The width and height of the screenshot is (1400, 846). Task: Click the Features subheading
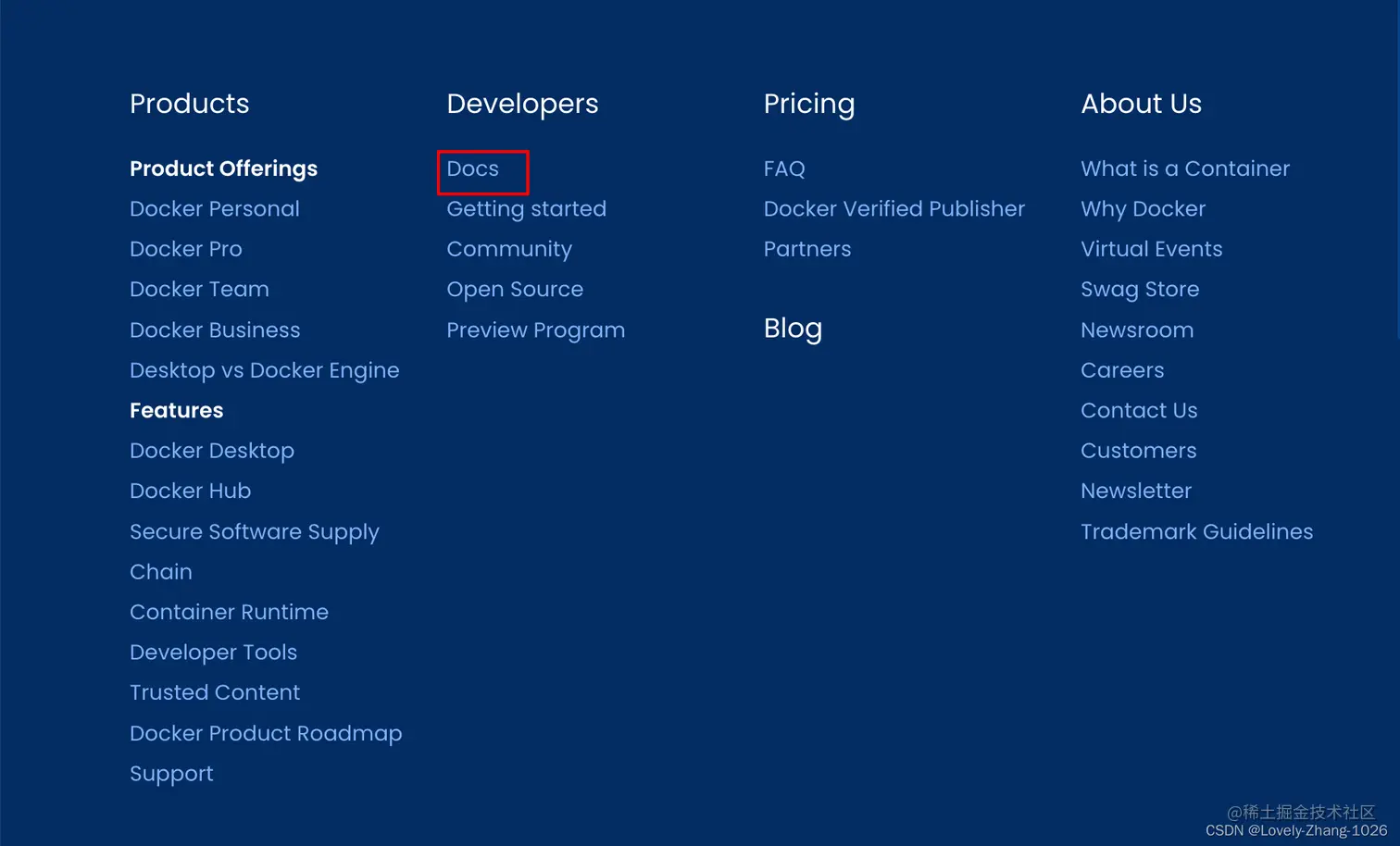coord(176,410)
